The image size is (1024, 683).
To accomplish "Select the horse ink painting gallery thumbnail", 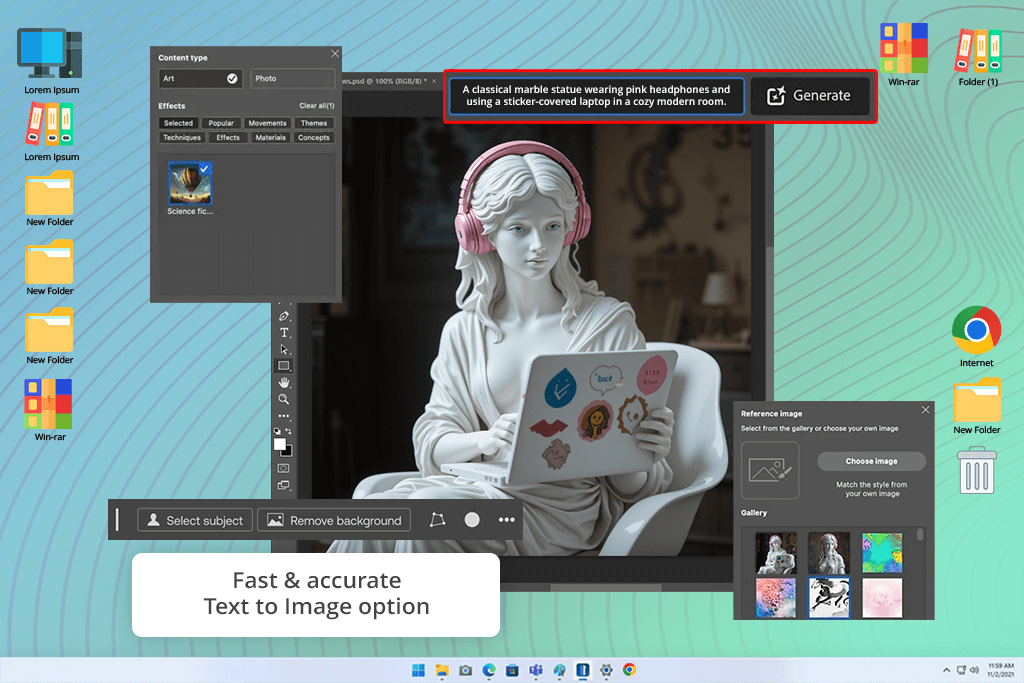I will pos(828,598).
